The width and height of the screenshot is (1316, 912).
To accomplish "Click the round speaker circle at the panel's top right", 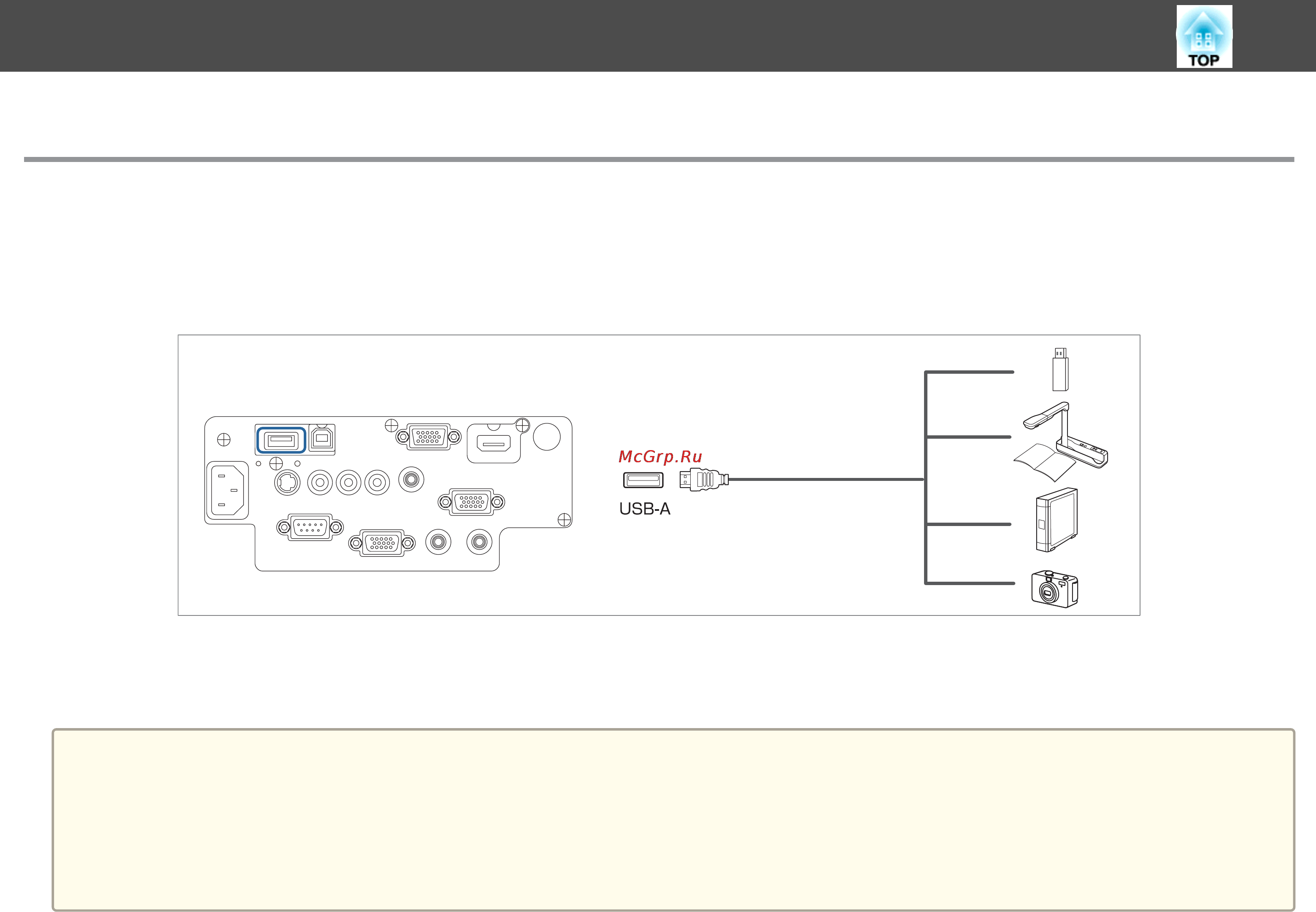I will pyautogui.click(x=546, y=437).
